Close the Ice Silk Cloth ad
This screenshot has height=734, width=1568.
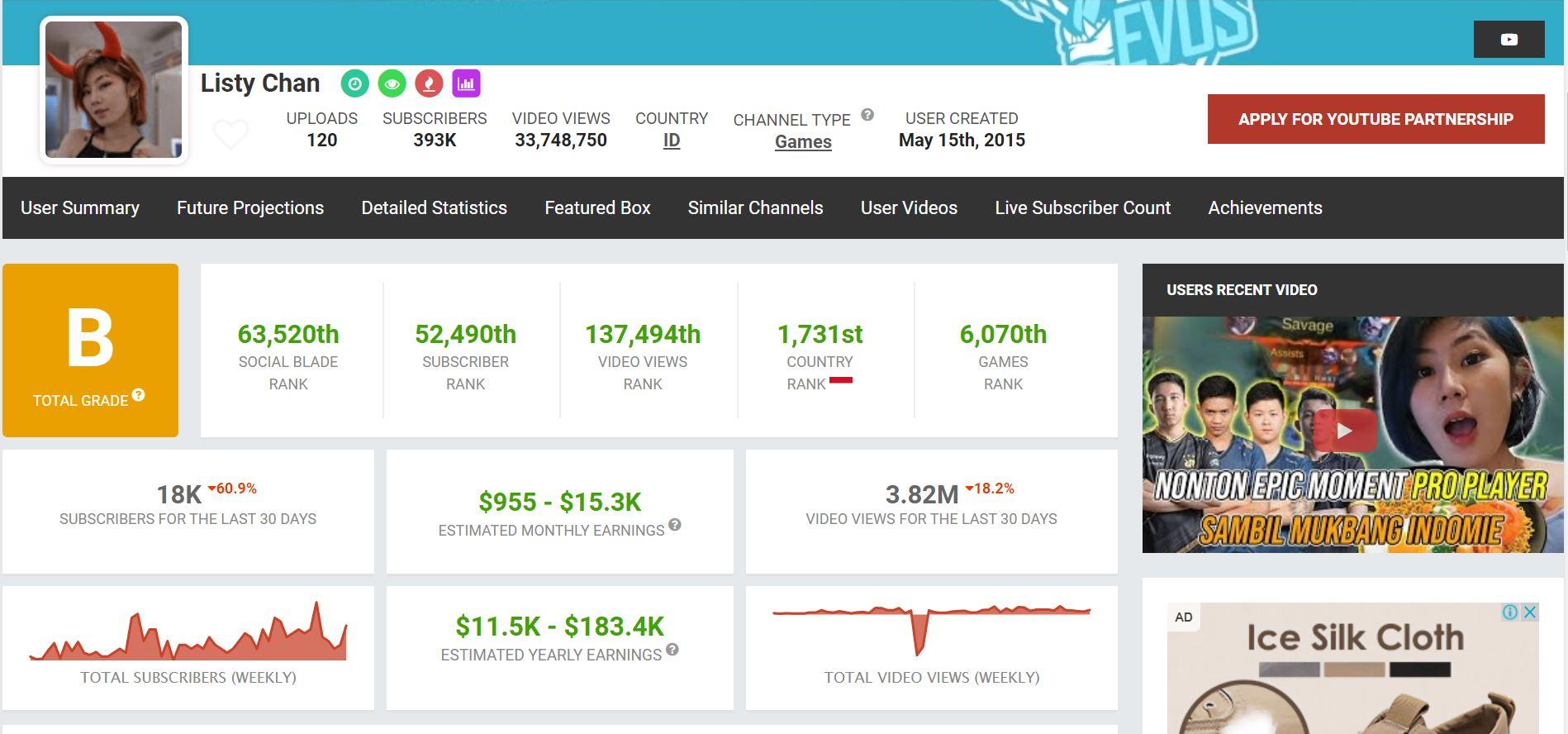tap(1530, 612)
